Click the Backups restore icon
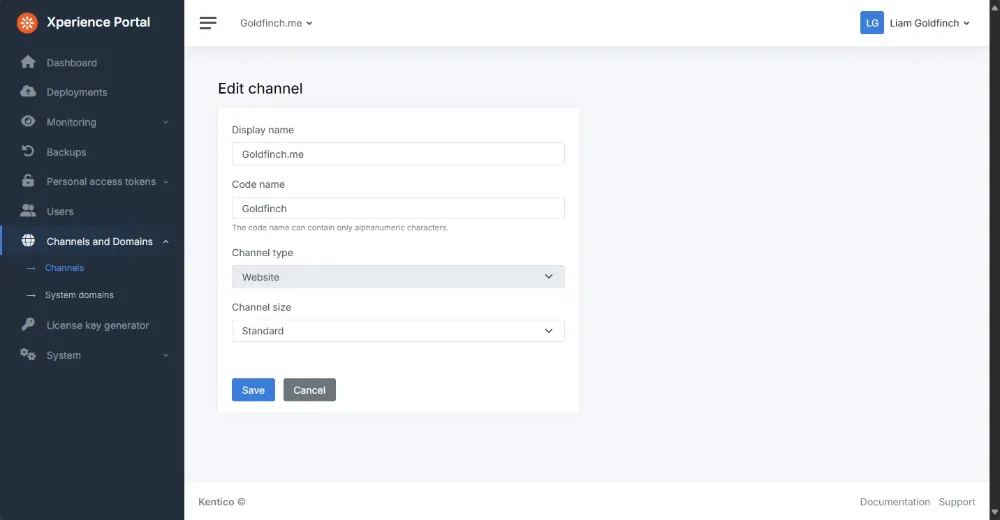Screen dimensions: 1000x520 pyautogui.click(x=28, y=152)
